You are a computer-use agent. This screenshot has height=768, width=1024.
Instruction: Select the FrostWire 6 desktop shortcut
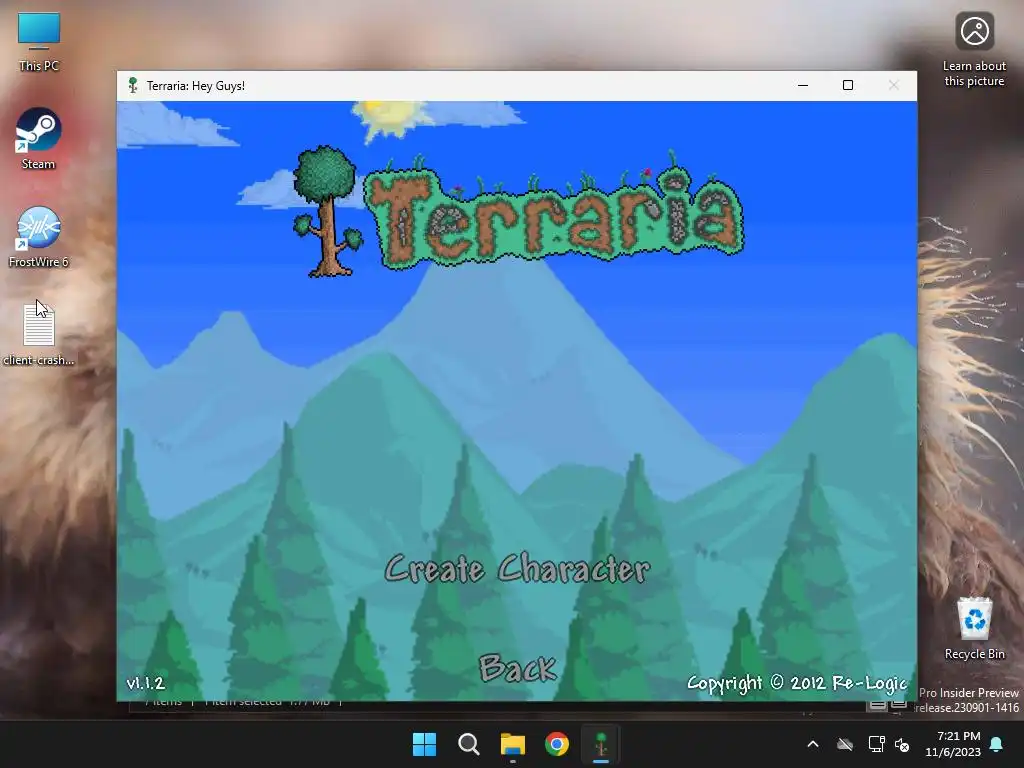tap(39, 237)
